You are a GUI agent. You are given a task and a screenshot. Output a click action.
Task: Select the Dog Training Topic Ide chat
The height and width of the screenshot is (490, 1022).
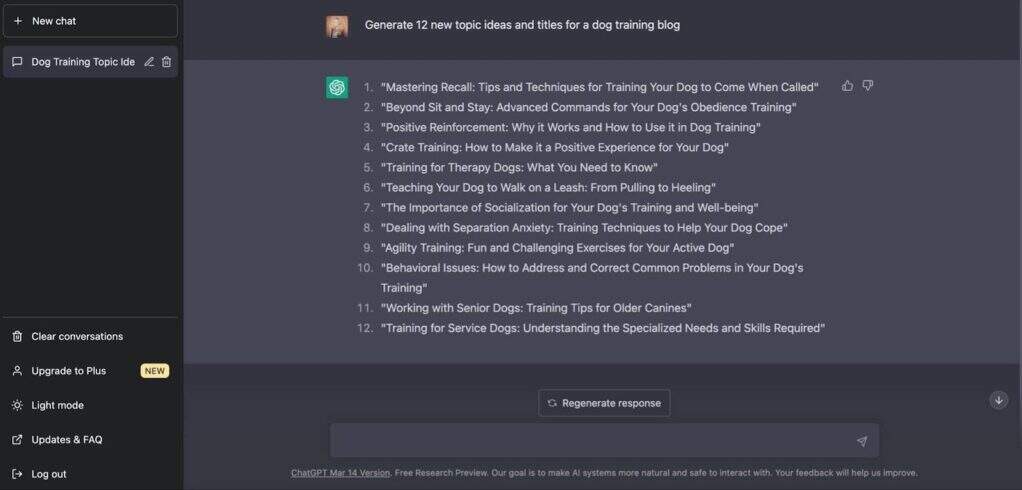pos(82,62)
